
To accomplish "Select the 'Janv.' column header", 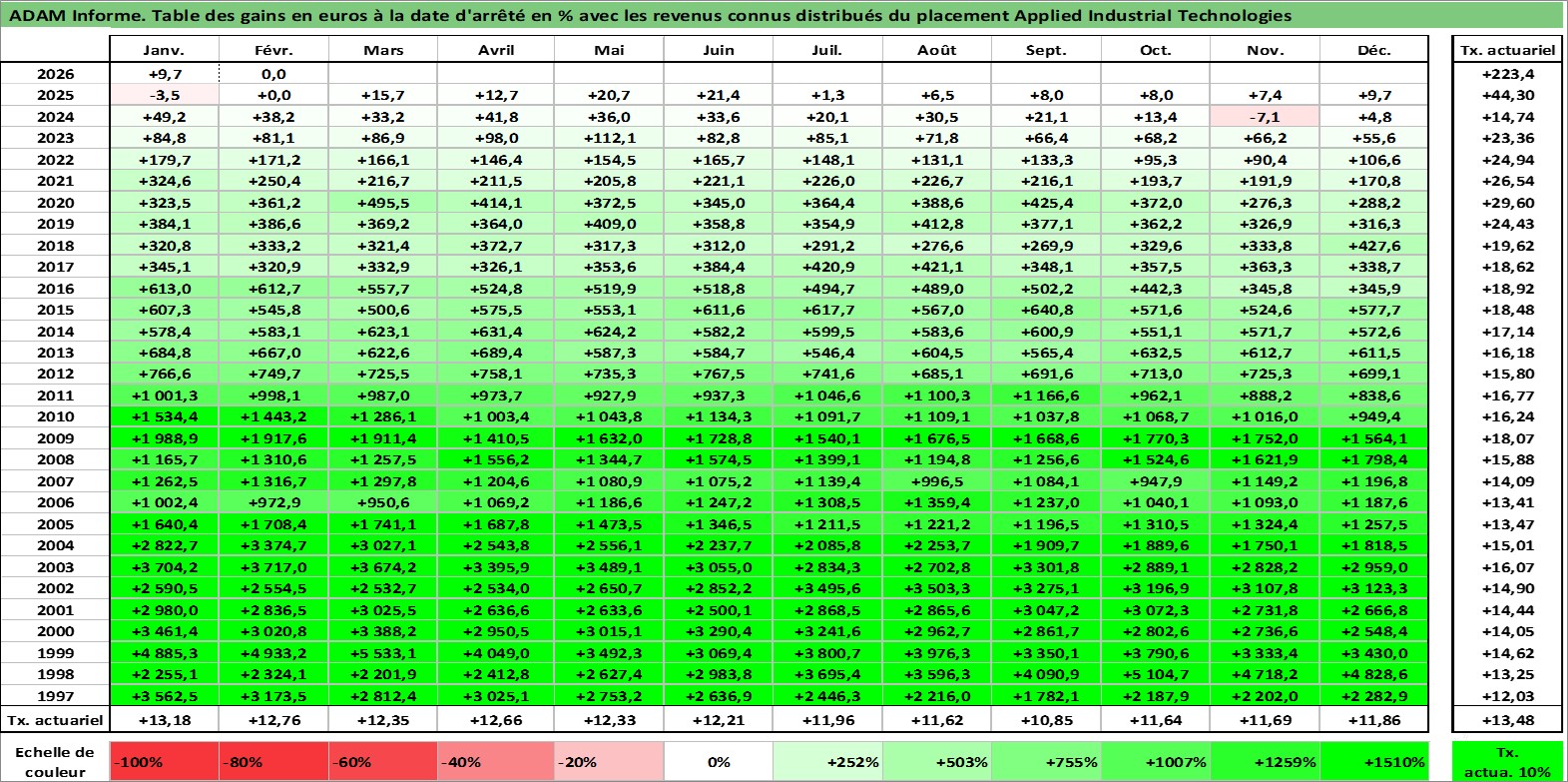I will click(164, 50).
